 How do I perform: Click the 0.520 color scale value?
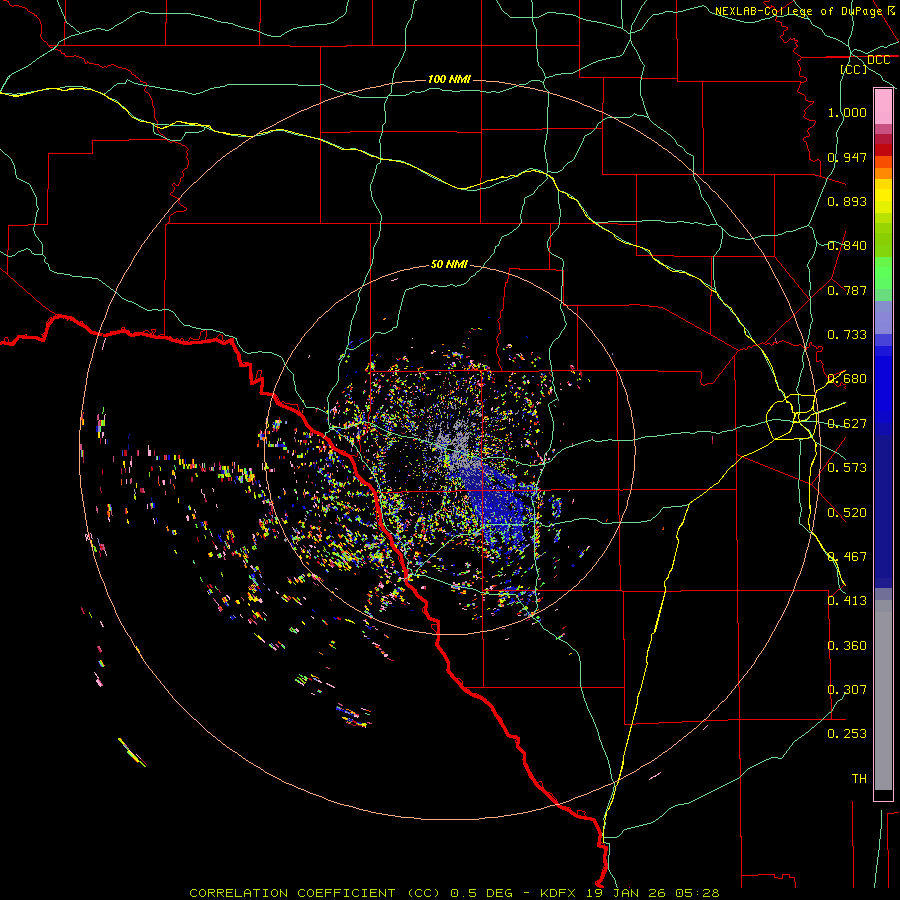847,513
